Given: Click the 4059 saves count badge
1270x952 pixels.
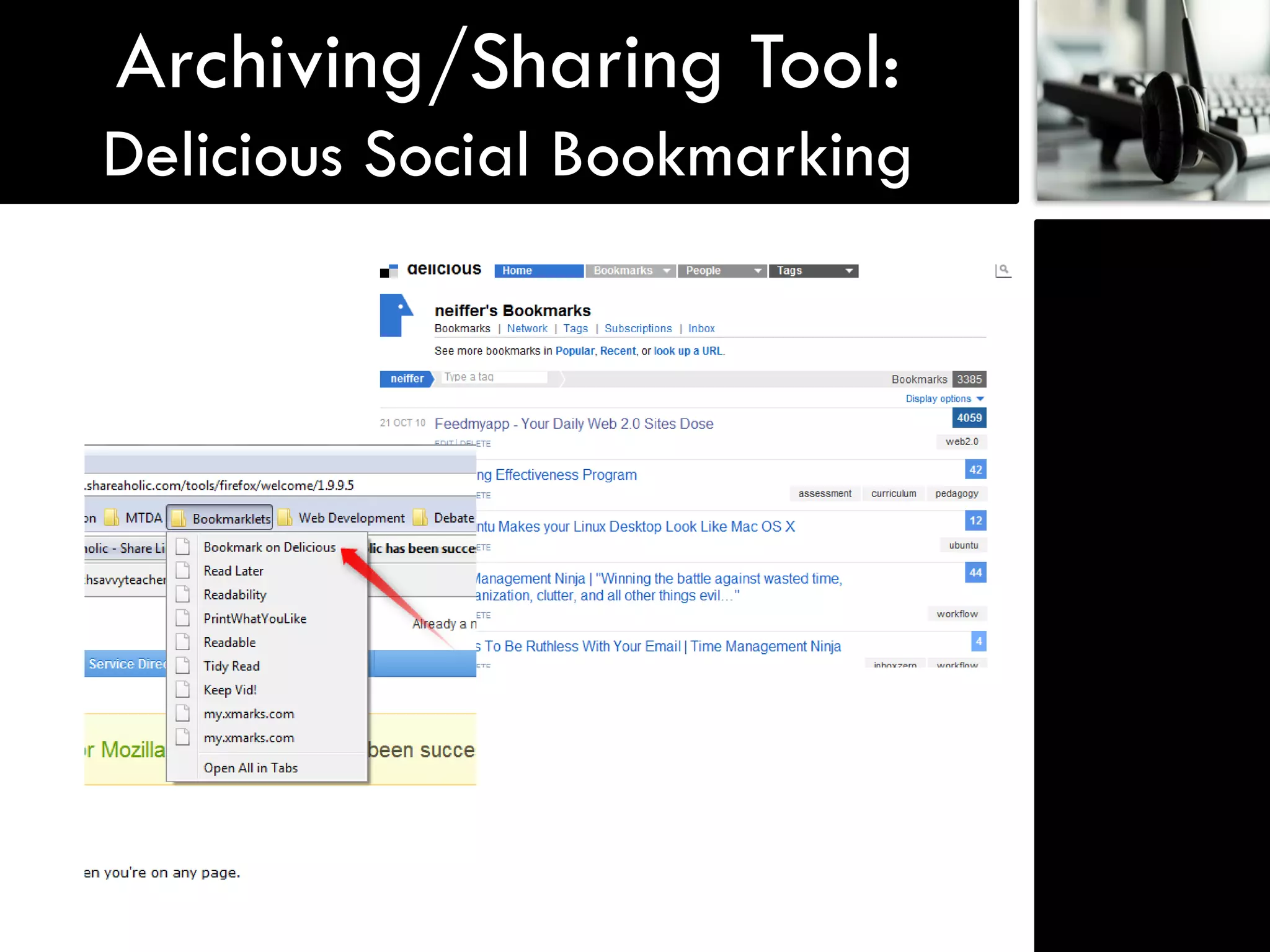Looking at the screenshot, I should 969,418.
